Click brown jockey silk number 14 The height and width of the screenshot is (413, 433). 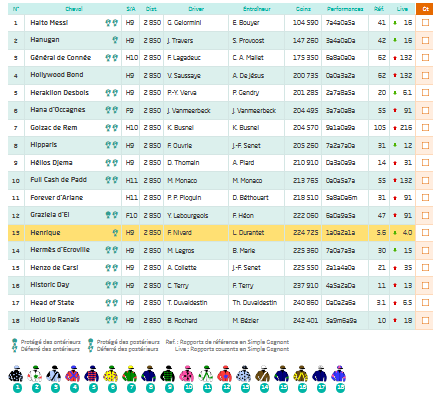coord(263,374)
